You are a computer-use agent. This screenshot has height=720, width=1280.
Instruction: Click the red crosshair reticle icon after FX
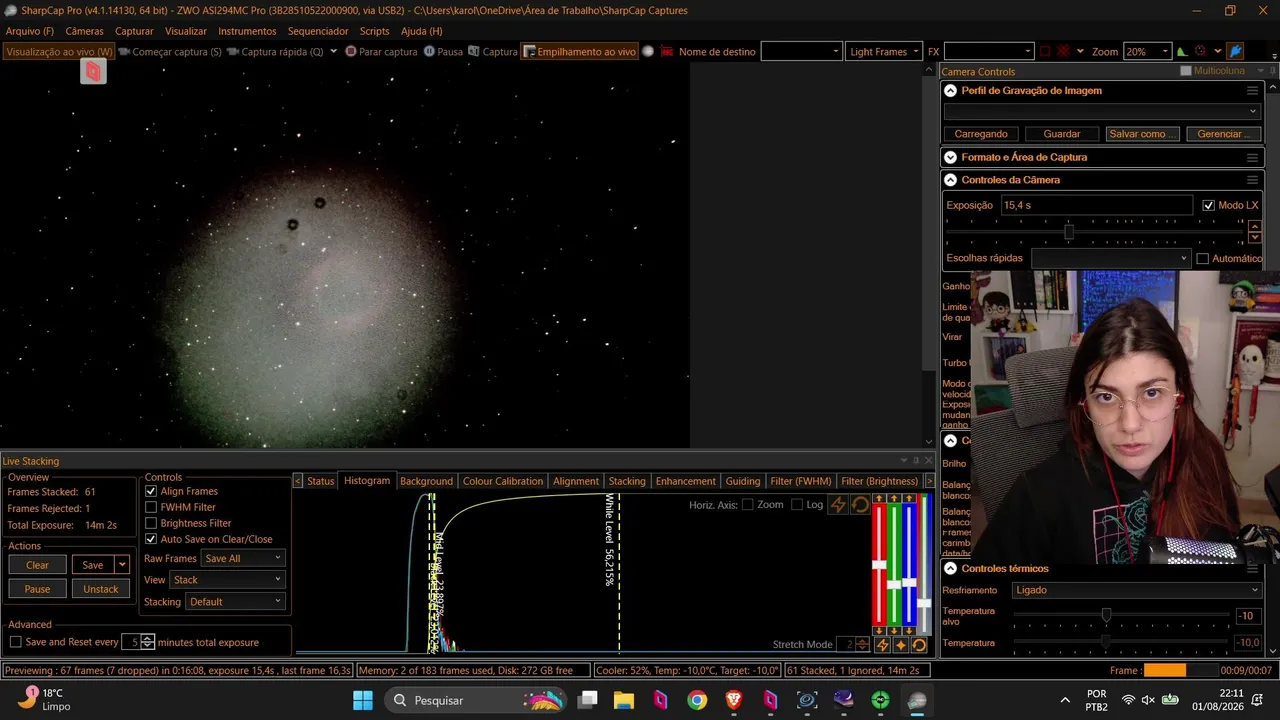(1063, 51)
